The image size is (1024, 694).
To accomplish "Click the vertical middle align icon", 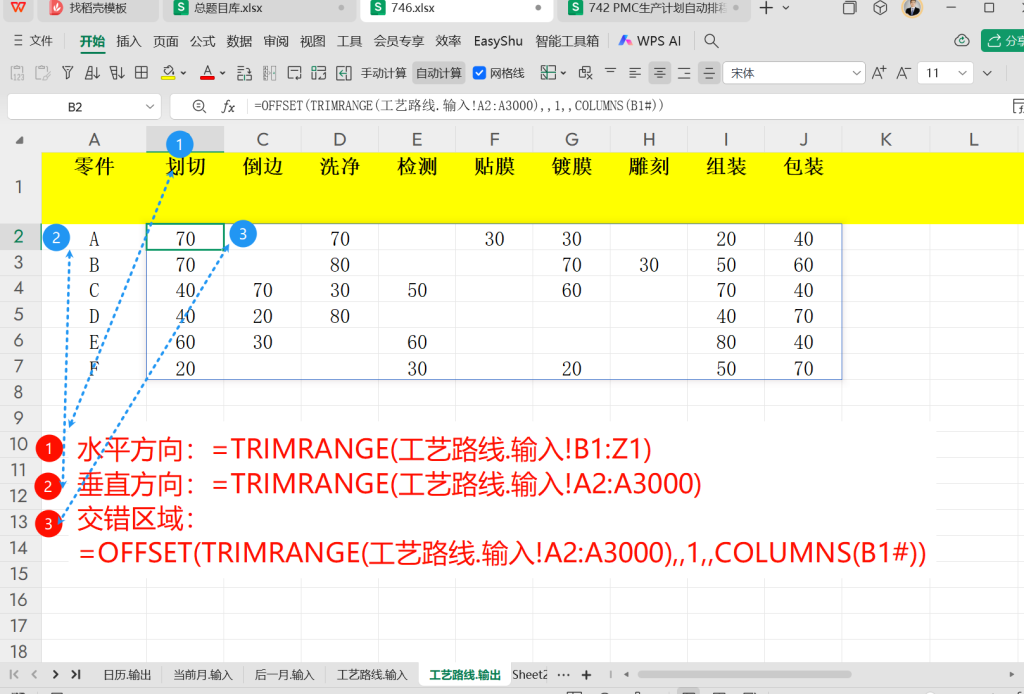I will click(x=709, y=73).
